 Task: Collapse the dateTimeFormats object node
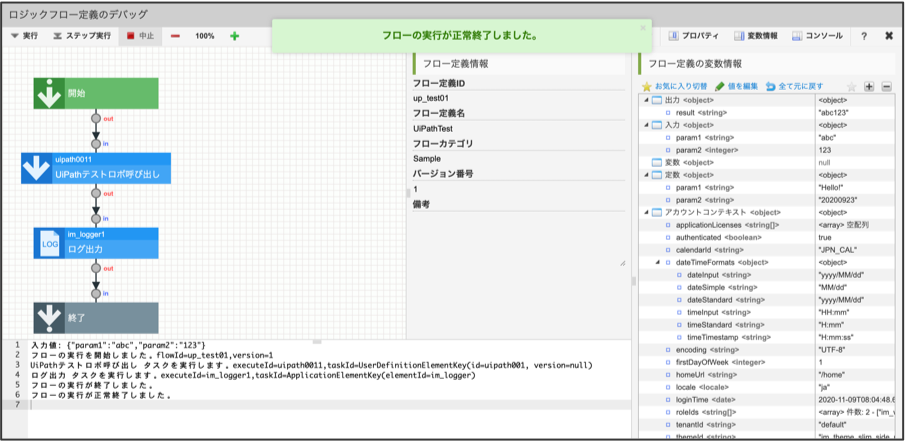tap(657, 262)
